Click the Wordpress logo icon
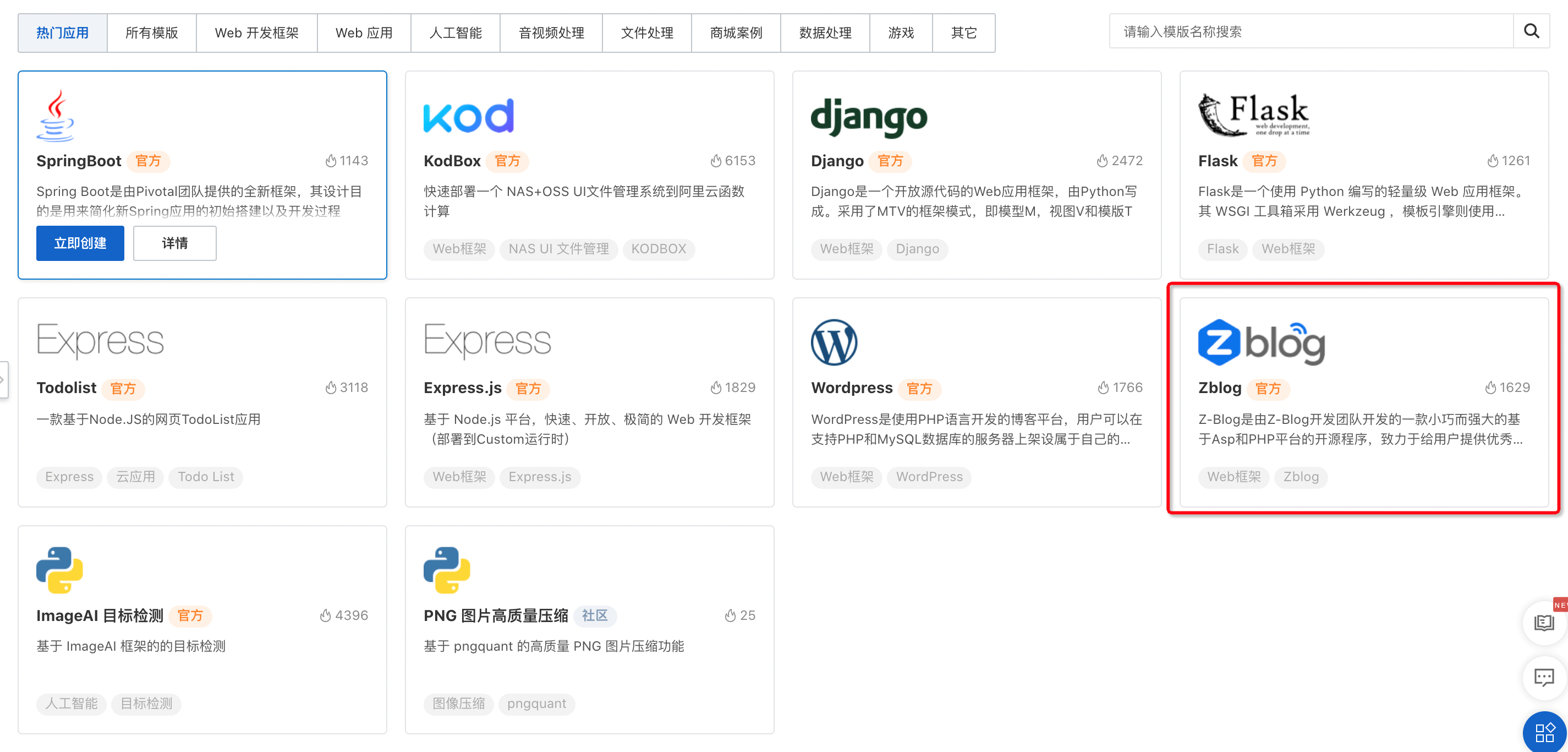This screenshot has width=1568, height=752. point(834,342)
